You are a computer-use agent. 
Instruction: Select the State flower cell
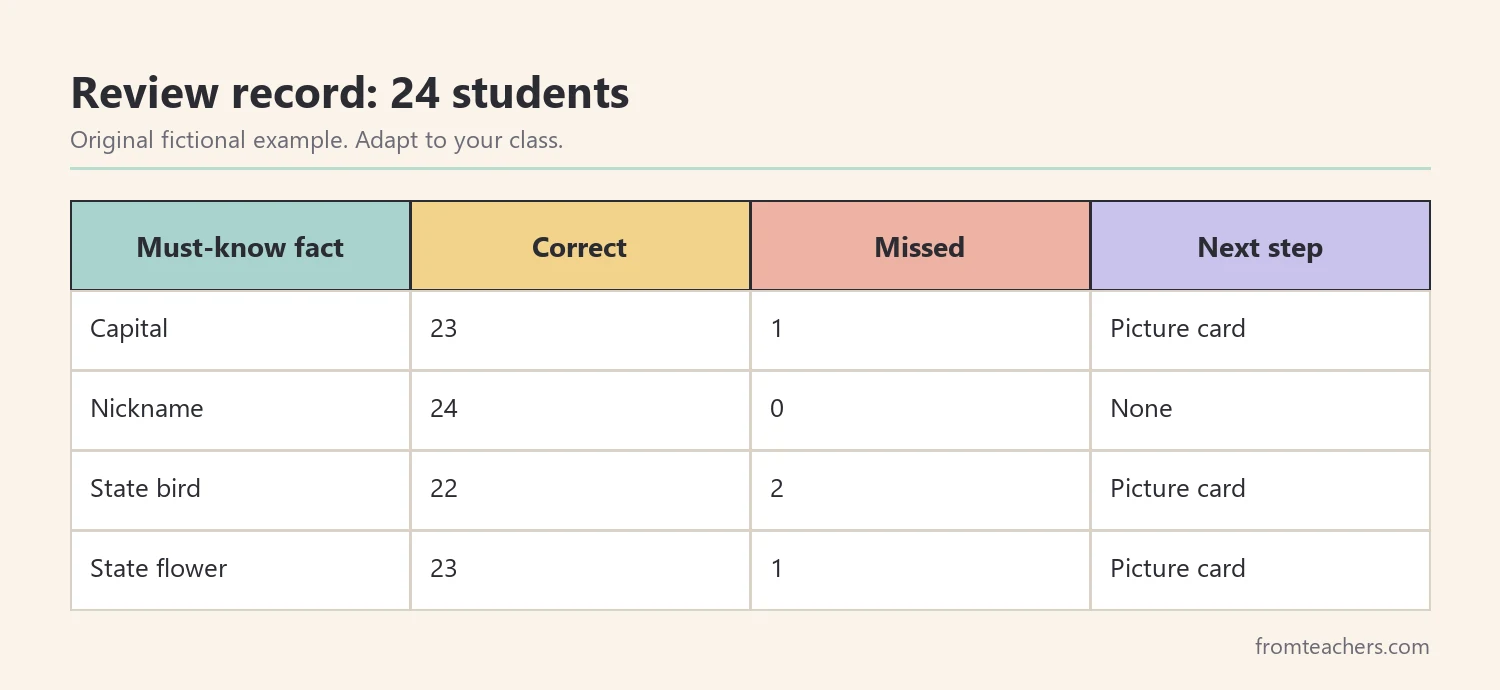(x=240, y=570)
